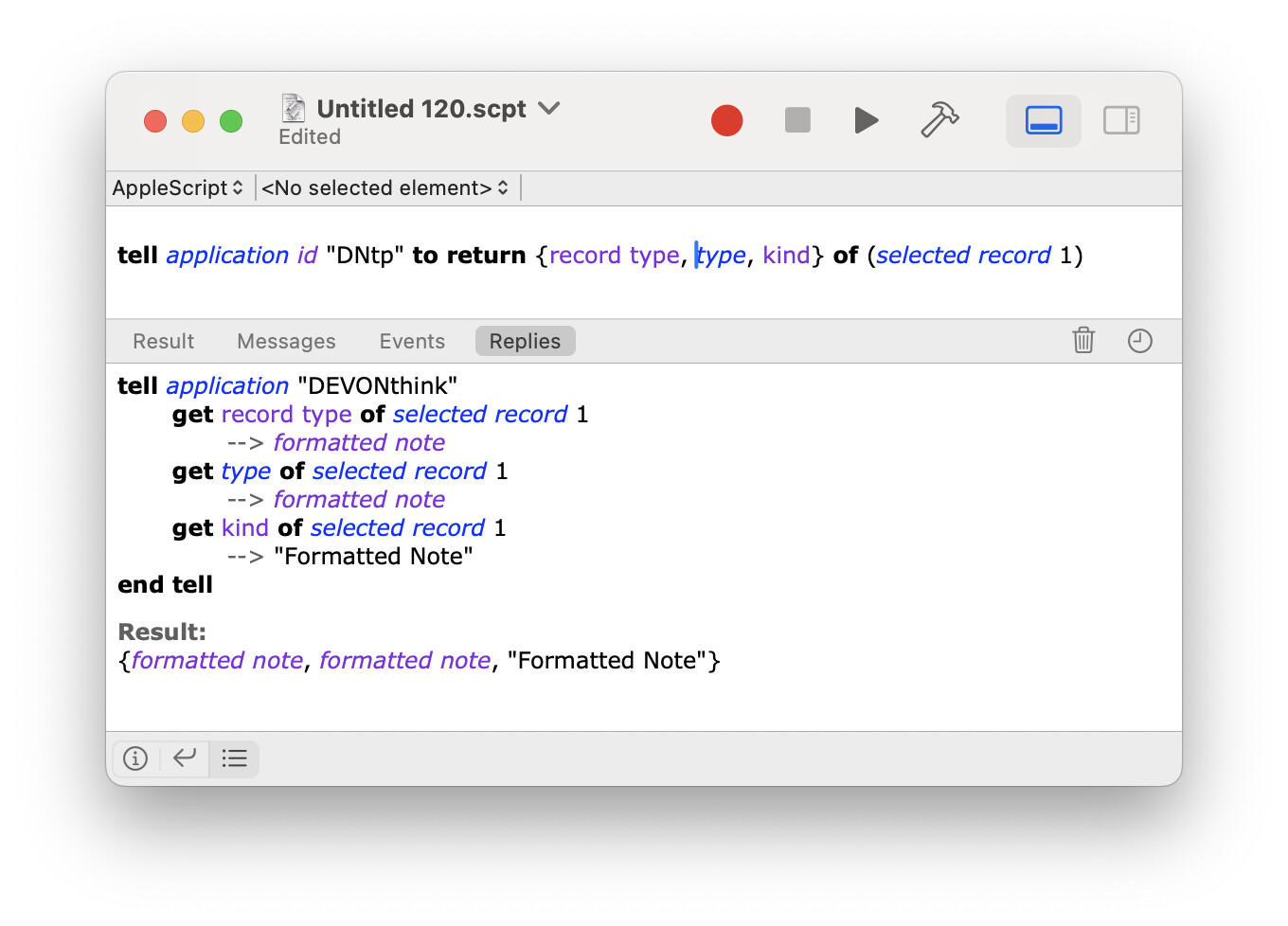Expand the document title chevron menu
The height and width of the screenshot is (926, 1288).
(x=549, y=108)
